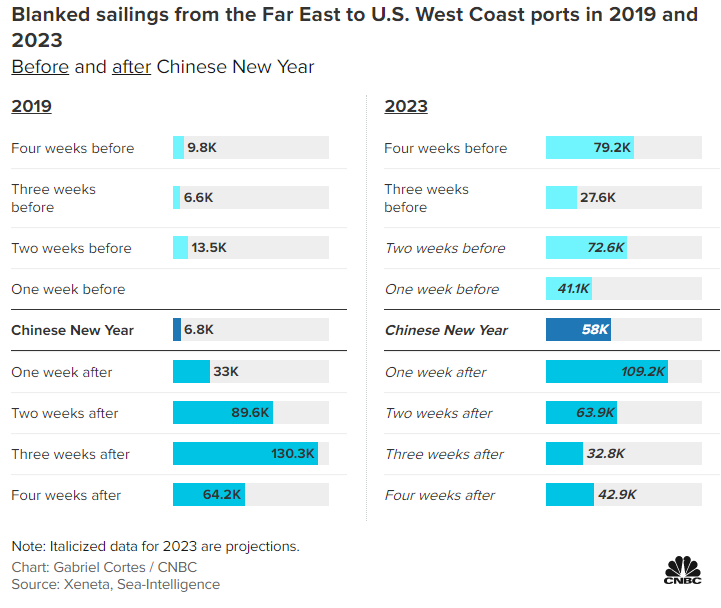Click the 2023 41.1K one week before bar
The height and width of the screenshot is (608, 721).
[x=568, y=289]
